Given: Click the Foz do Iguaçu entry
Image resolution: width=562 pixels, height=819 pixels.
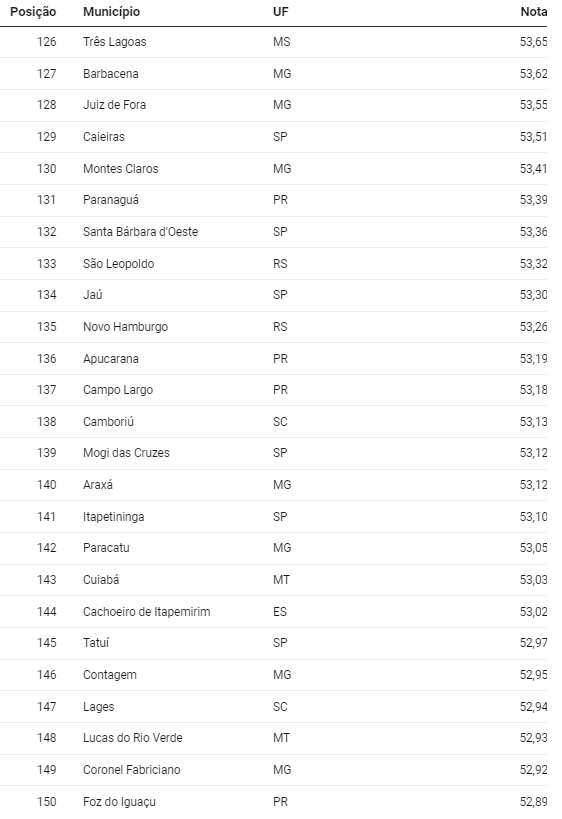Looking at the screenshot, I should [x=119, y=802].
